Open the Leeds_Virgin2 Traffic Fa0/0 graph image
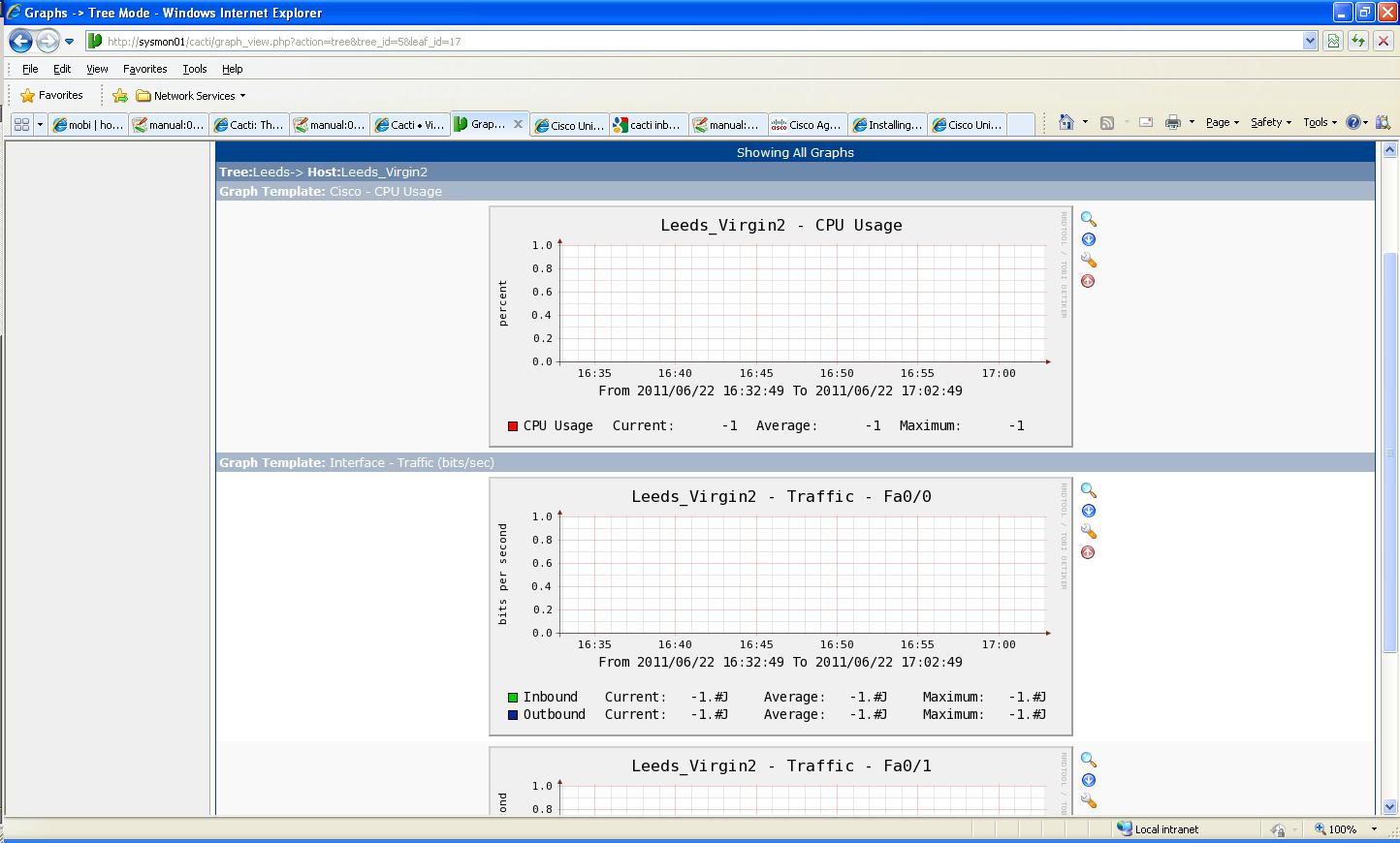This screenshot has height=843, width=1400. point(780,607)
